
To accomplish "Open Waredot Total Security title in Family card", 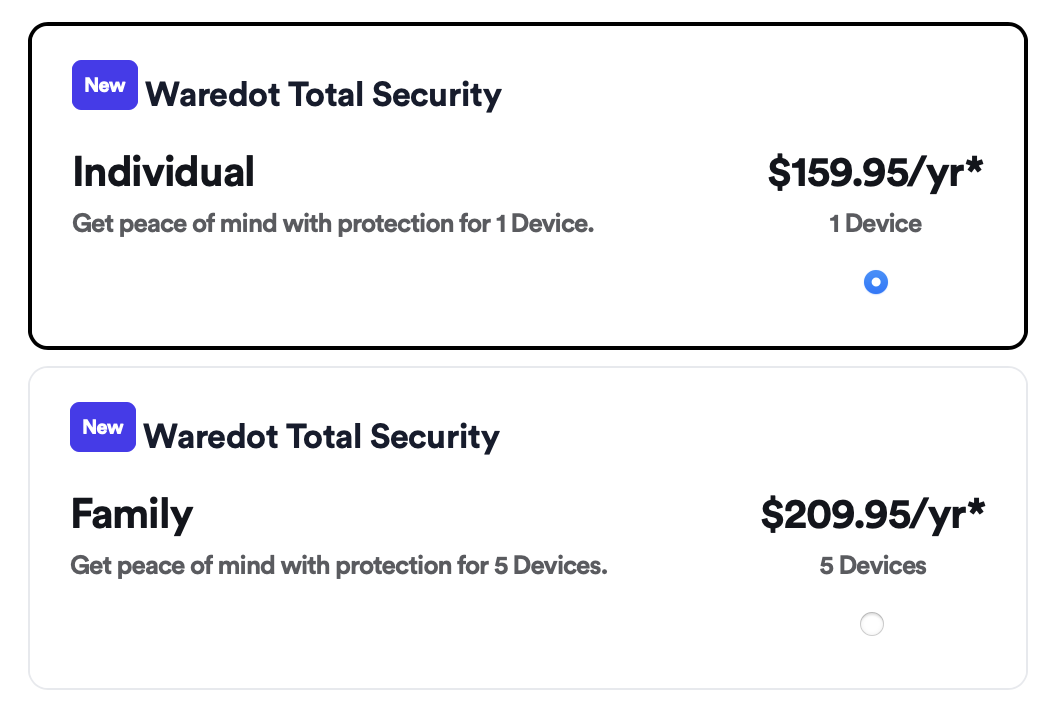I will pos(321,437).
